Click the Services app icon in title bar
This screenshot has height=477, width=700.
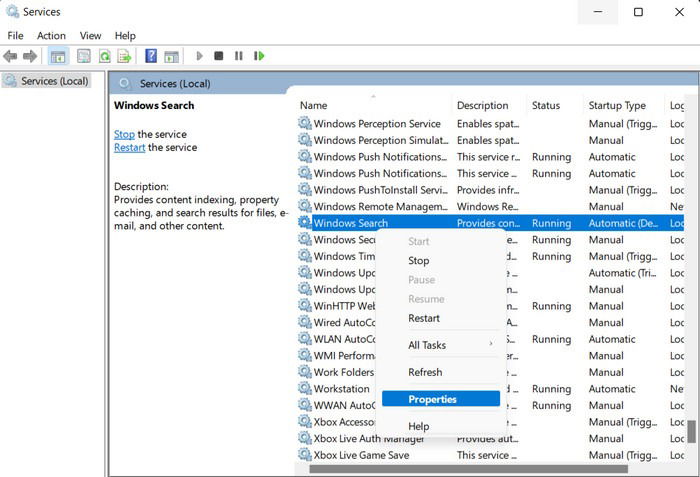pos(12,11)
